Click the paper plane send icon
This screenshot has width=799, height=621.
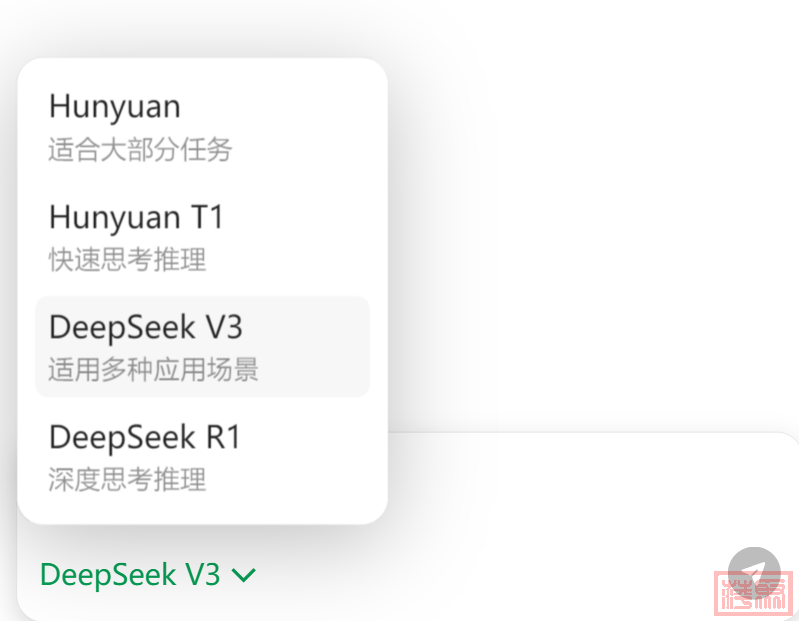753,574
